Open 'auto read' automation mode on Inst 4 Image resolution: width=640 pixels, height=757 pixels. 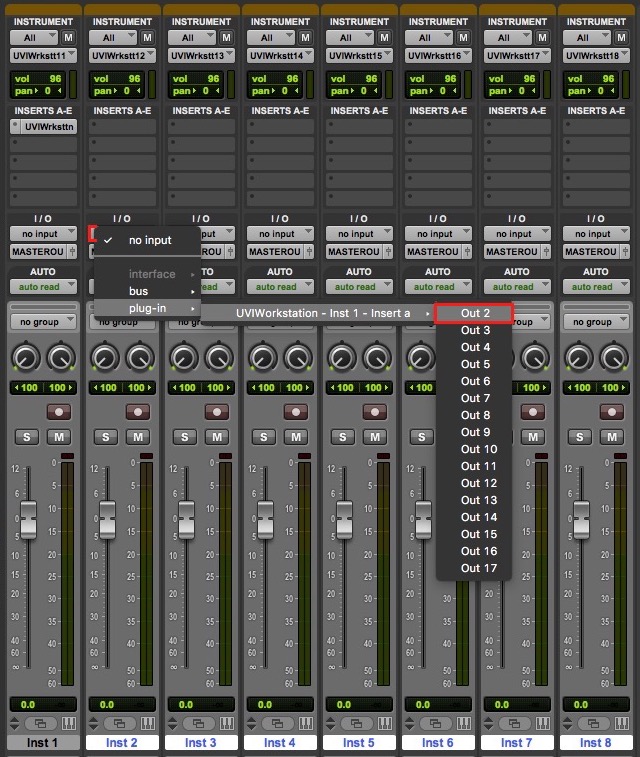280,287
